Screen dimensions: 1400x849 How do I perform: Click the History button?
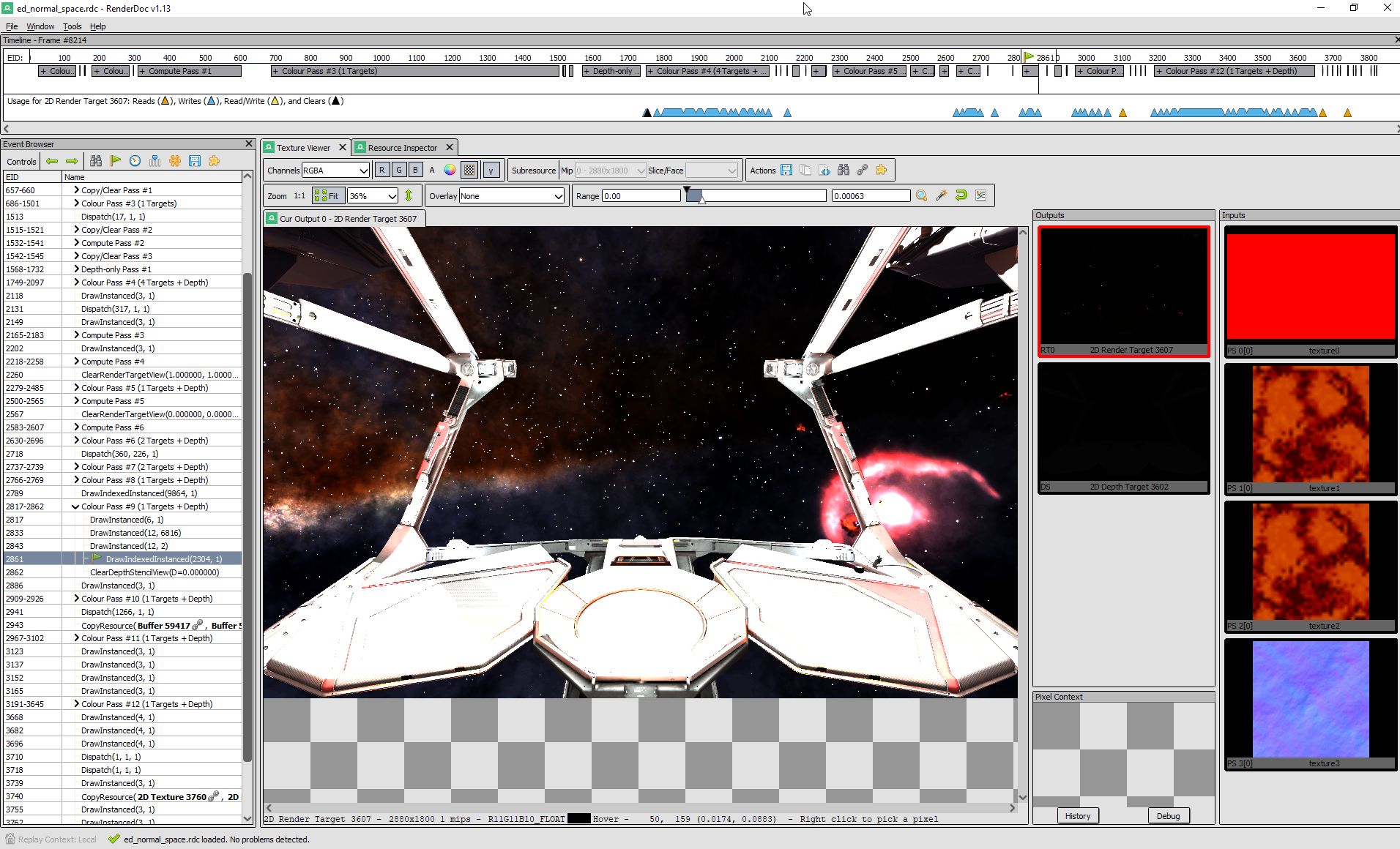[1077, 815]
